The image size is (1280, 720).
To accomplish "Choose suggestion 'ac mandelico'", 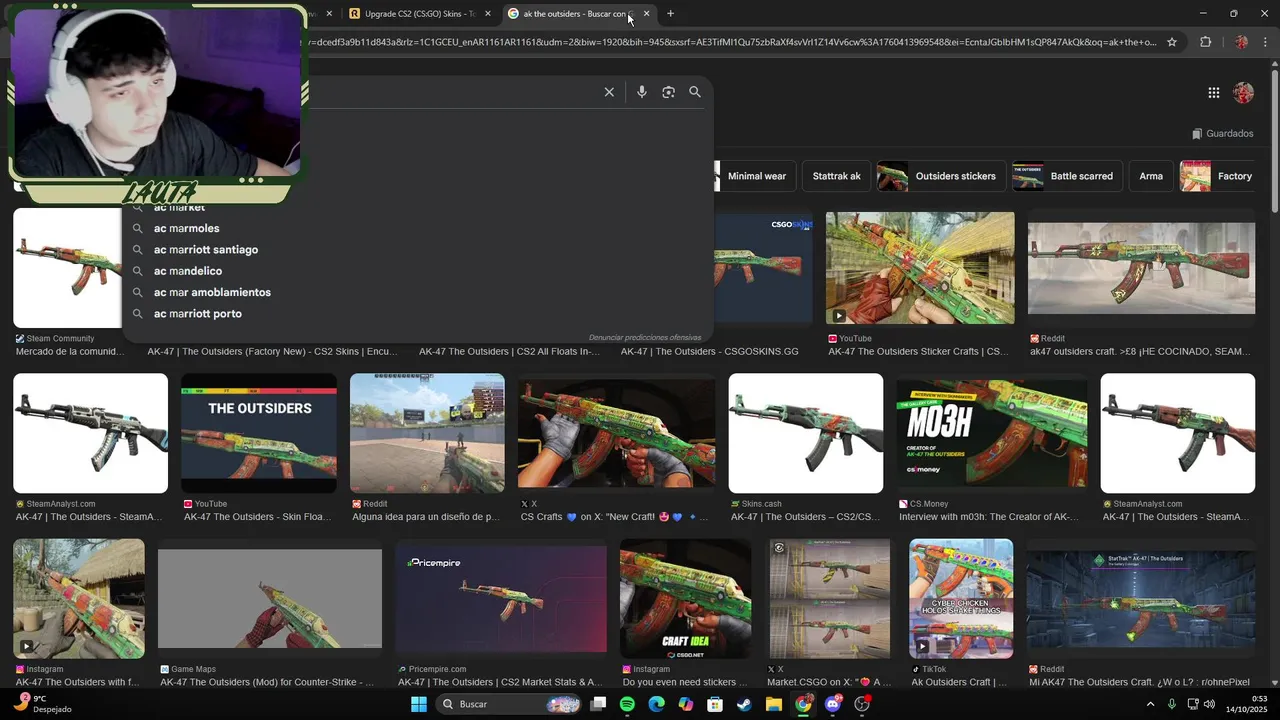I will click(188, 271).
